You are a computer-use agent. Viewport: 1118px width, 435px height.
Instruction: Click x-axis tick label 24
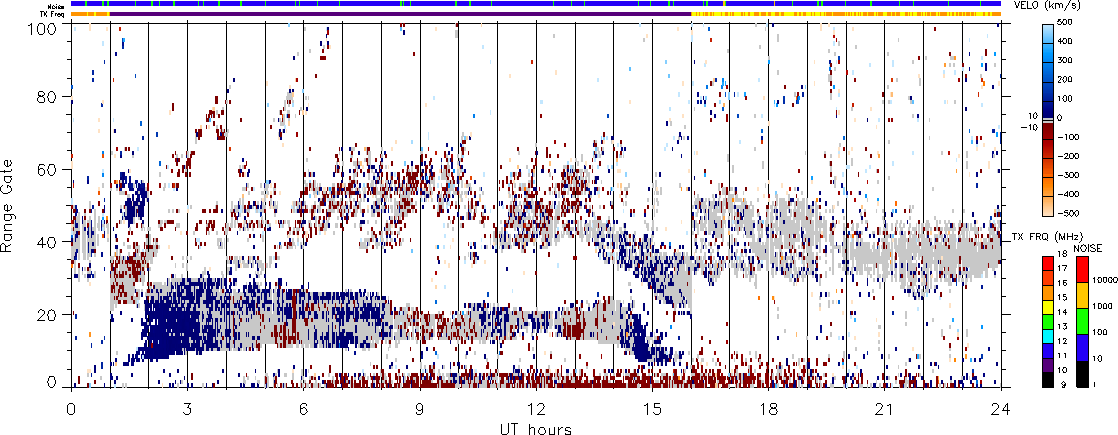(x=1001, y=408)
